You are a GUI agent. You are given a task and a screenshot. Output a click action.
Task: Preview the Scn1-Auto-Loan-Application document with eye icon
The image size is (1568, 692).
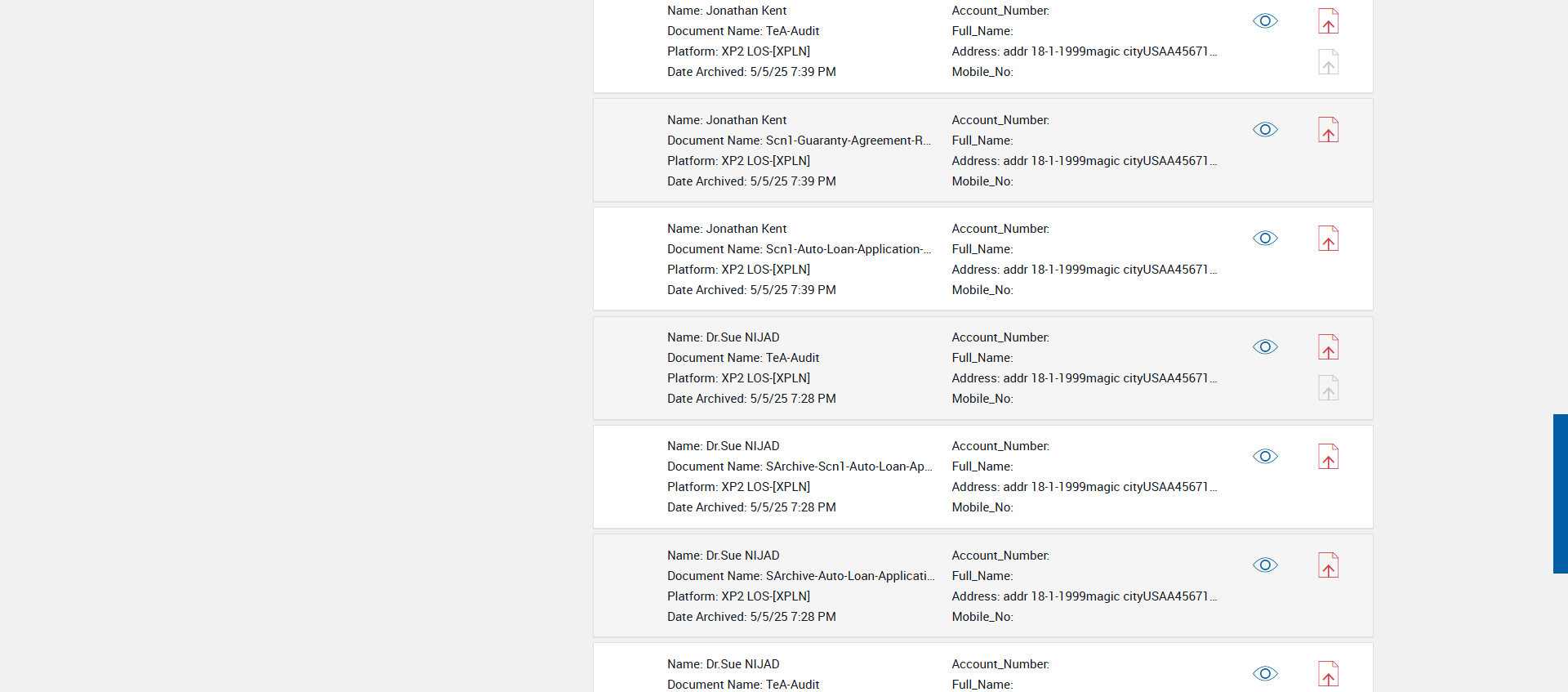point(1265,239)
